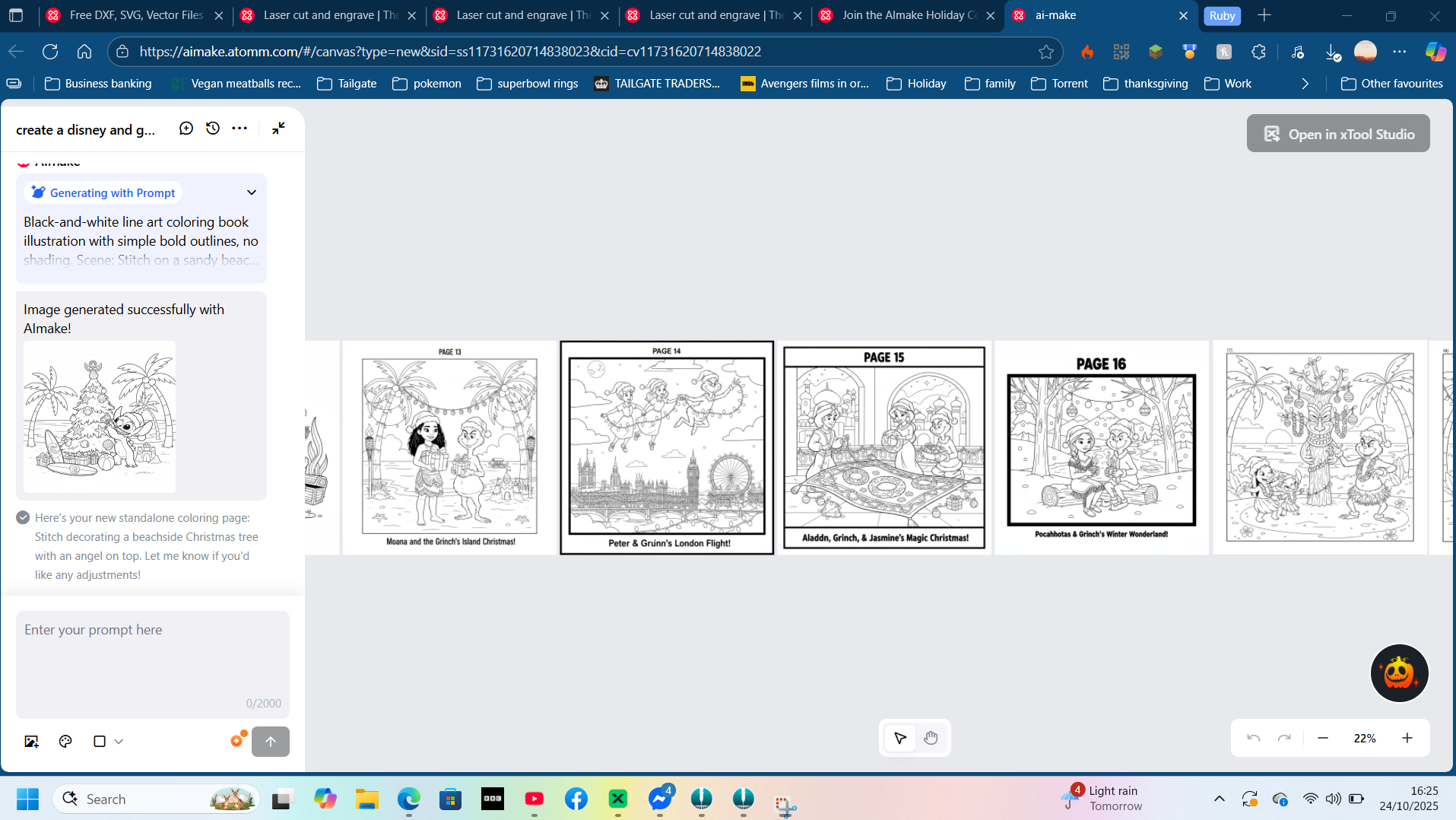This screenshot has width=1456, height=820.
Task: Click Open in xTool Studio button
Action: click(x=1337, y=134)
